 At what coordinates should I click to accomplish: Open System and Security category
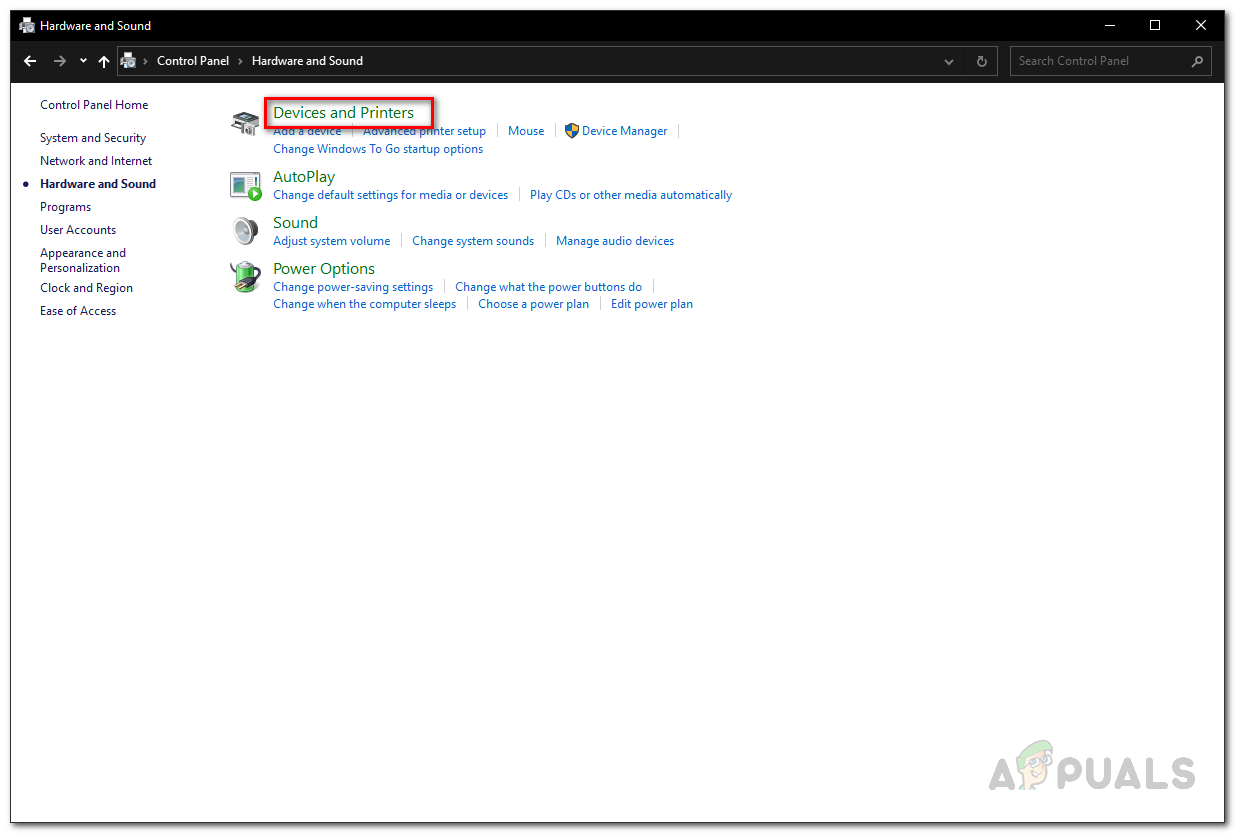93,138
